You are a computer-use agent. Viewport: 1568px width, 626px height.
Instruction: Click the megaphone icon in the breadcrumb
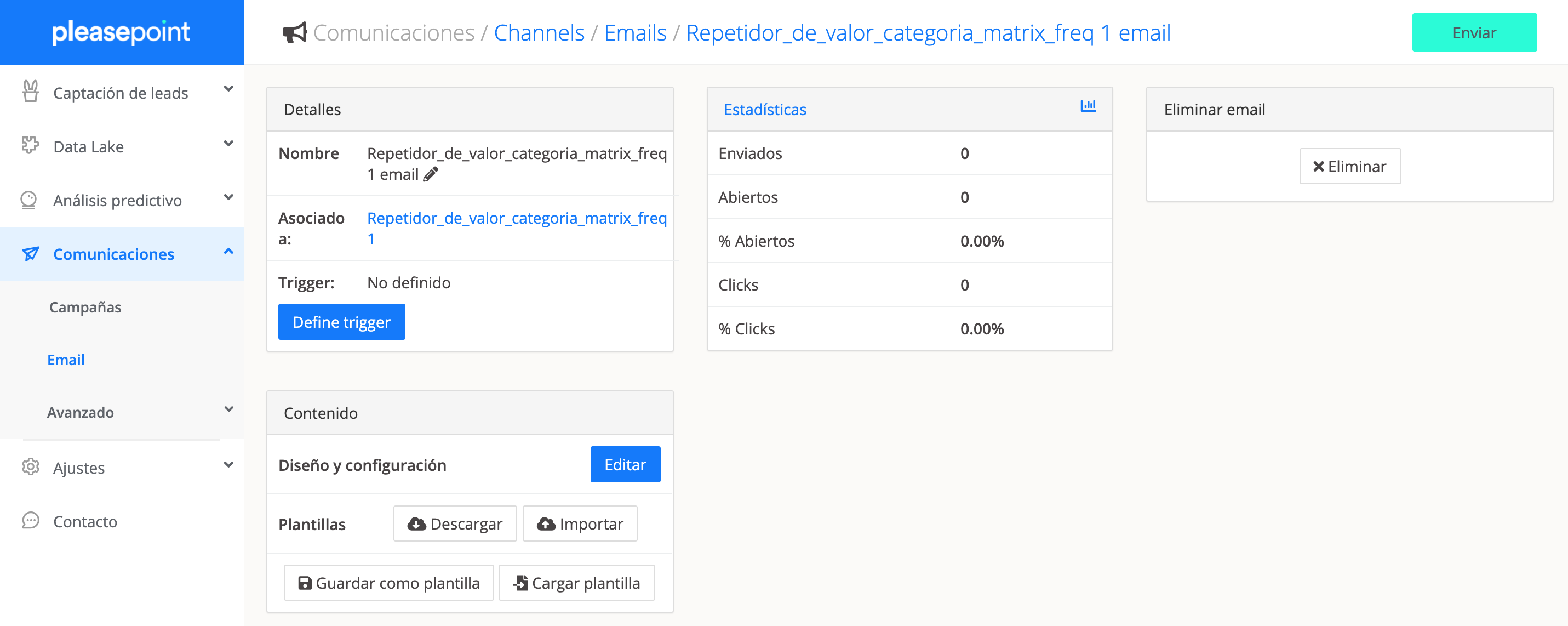(x=295, y=33)
